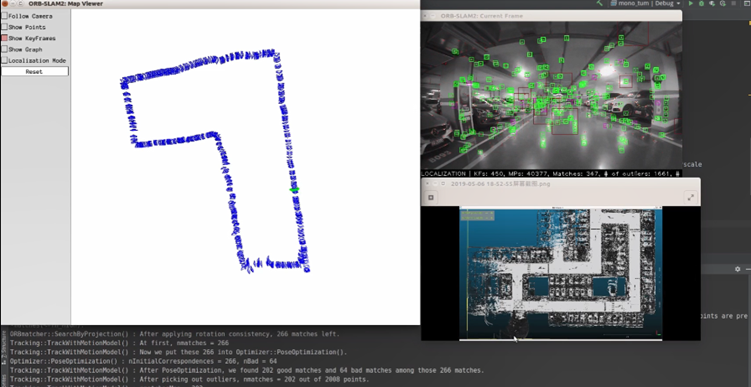Click the build hammer icon
This screenshot has height=387, width=751.
[600, 3]
